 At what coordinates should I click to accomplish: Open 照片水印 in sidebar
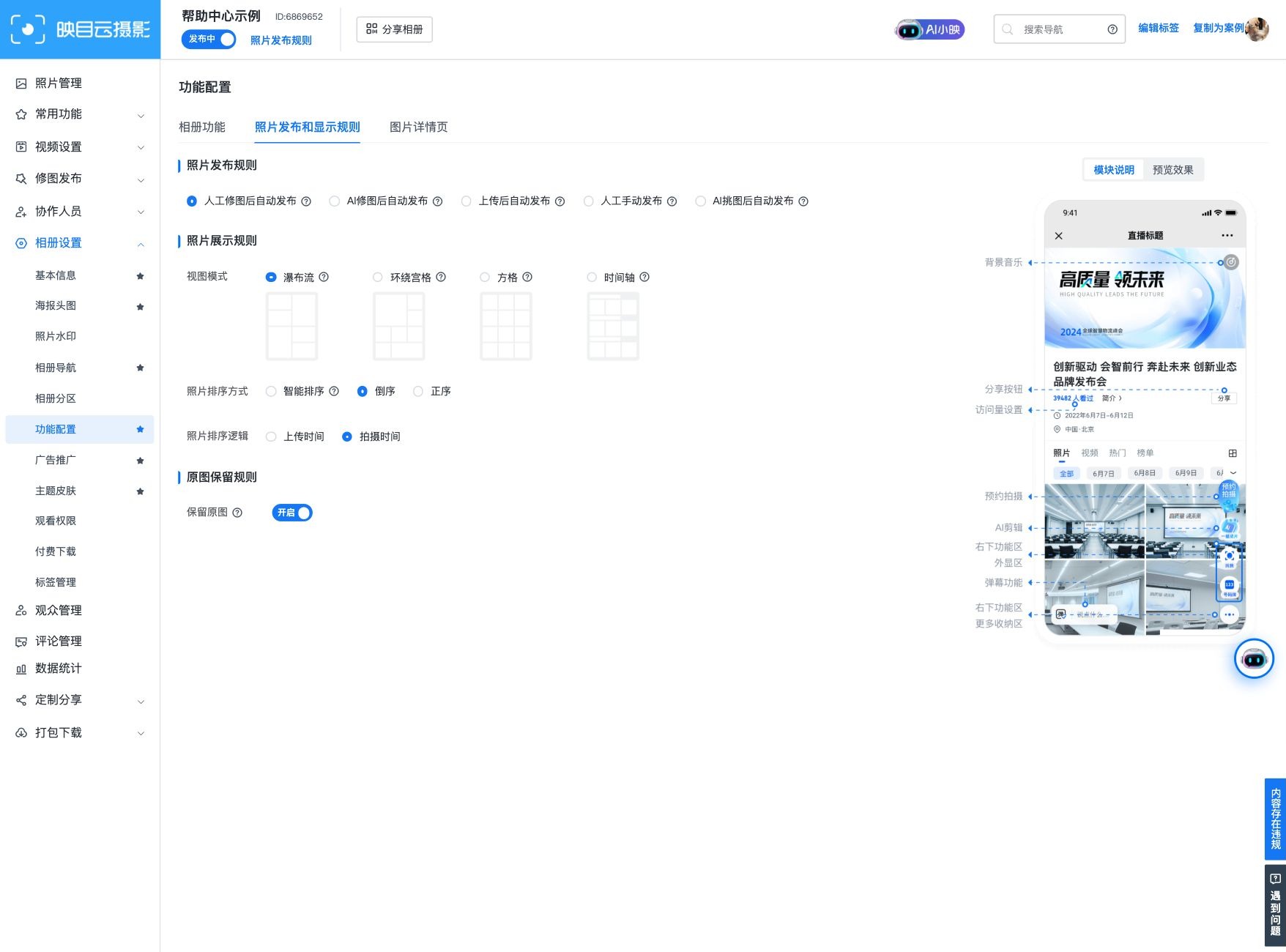(56, 336)
